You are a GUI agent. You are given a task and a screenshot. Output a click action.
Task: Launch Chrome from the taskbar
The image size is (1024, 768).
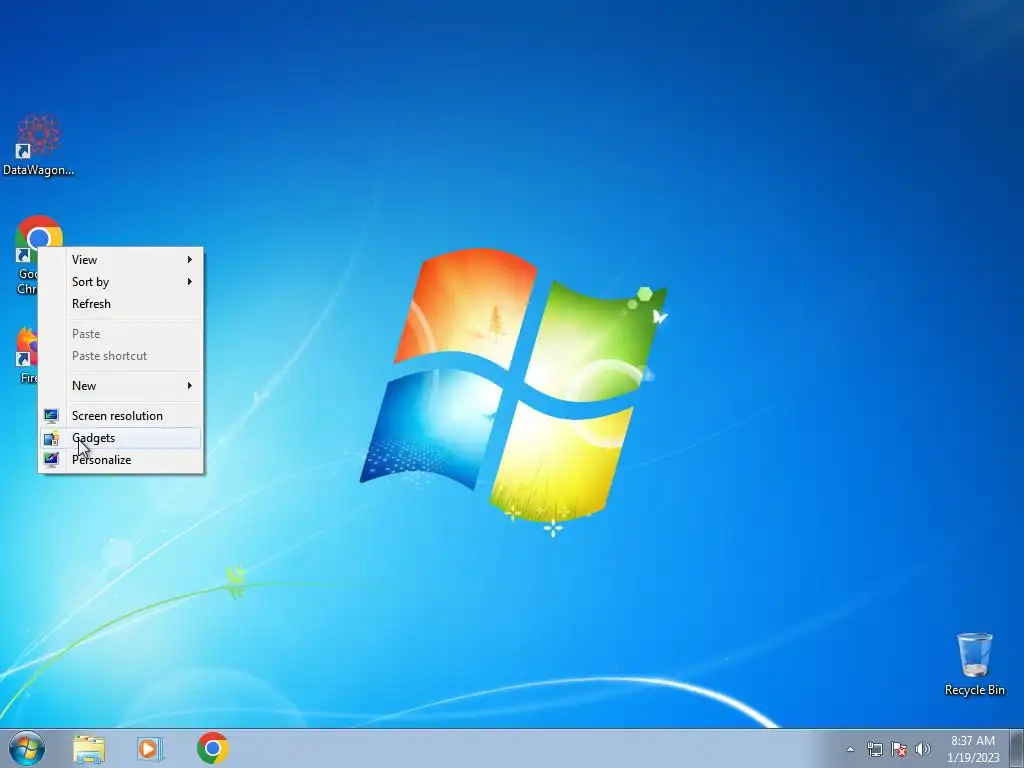212,748
